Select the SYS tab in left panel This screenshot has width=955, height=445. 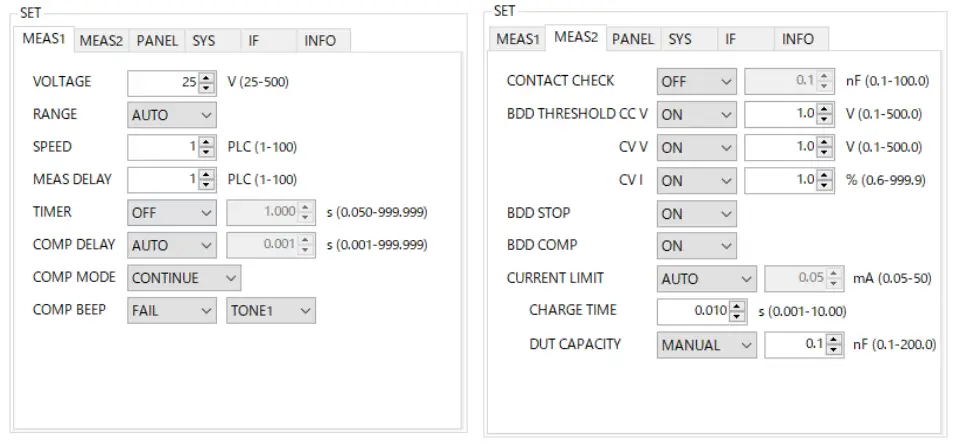point(204,41)
